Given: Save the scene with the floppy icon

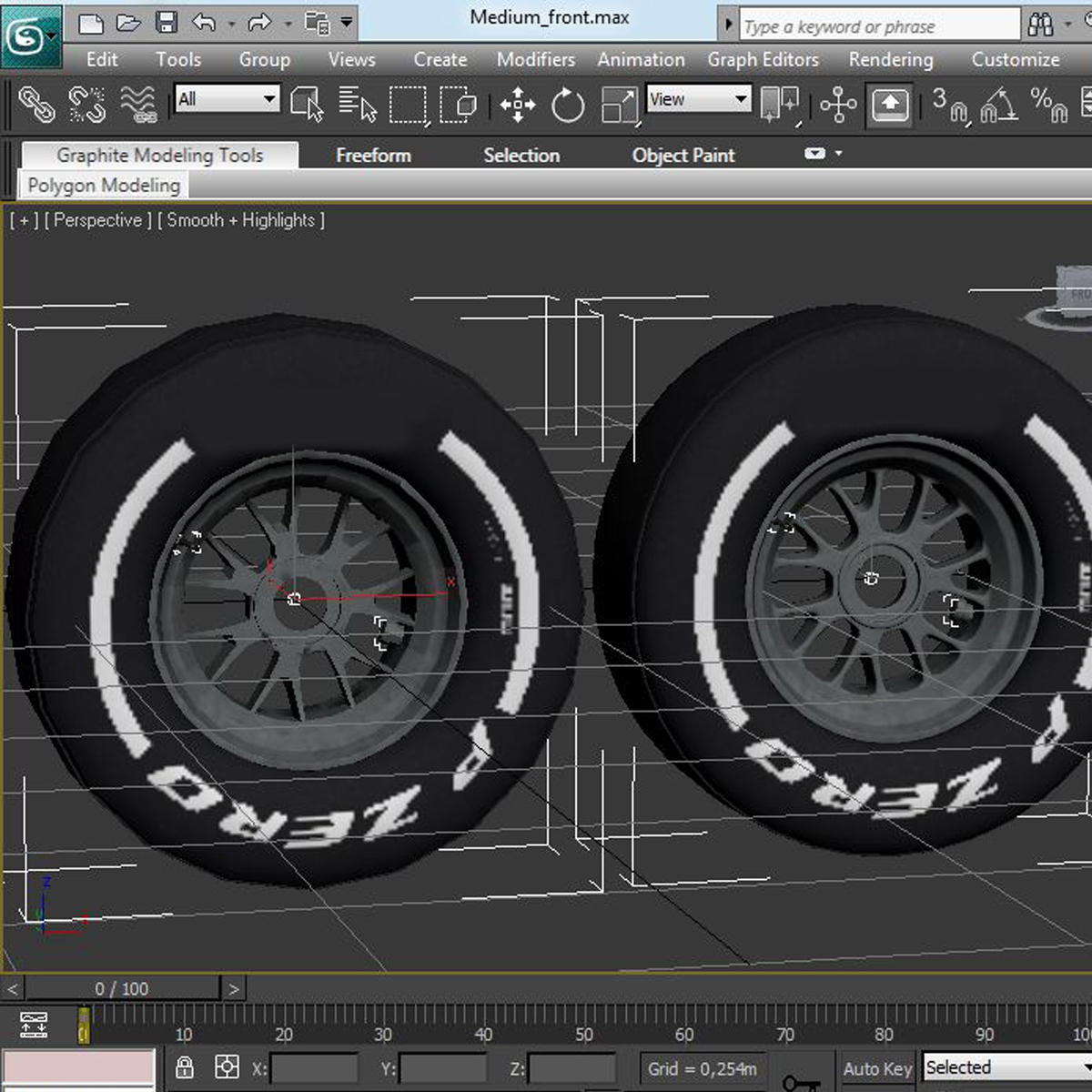Looking at the screenshot, I should [x=166, y=23].
